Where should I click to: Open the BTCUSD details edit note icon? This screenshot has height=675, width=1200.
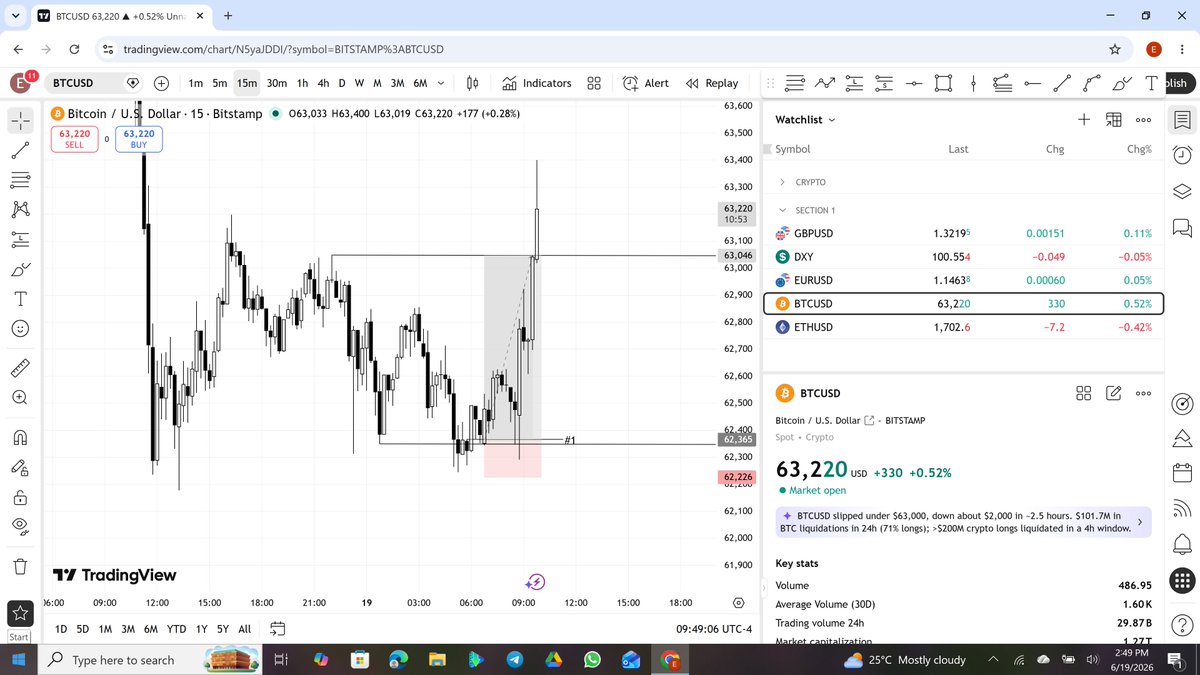pos(1113,393)
